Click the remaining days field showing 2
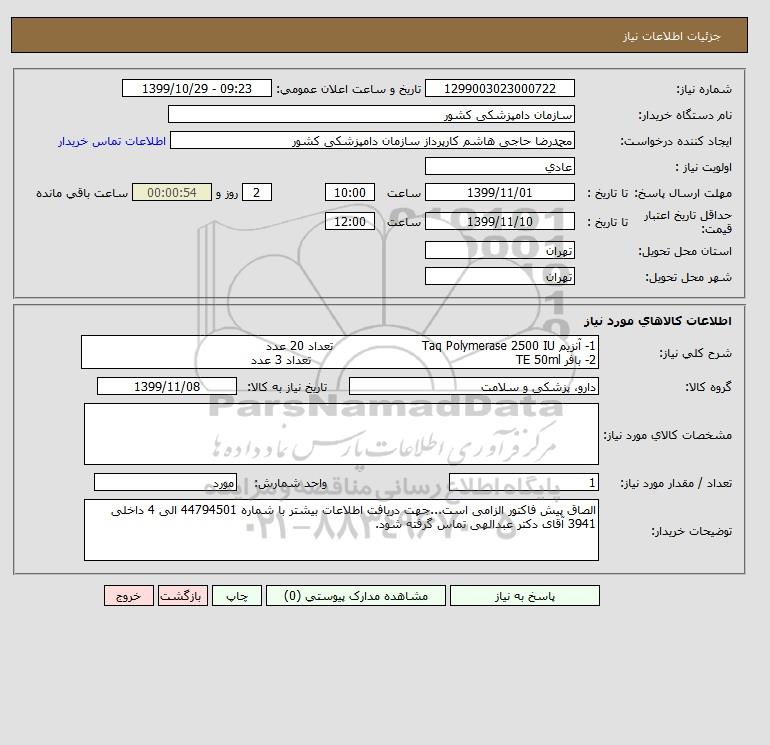 coord(257,193)
